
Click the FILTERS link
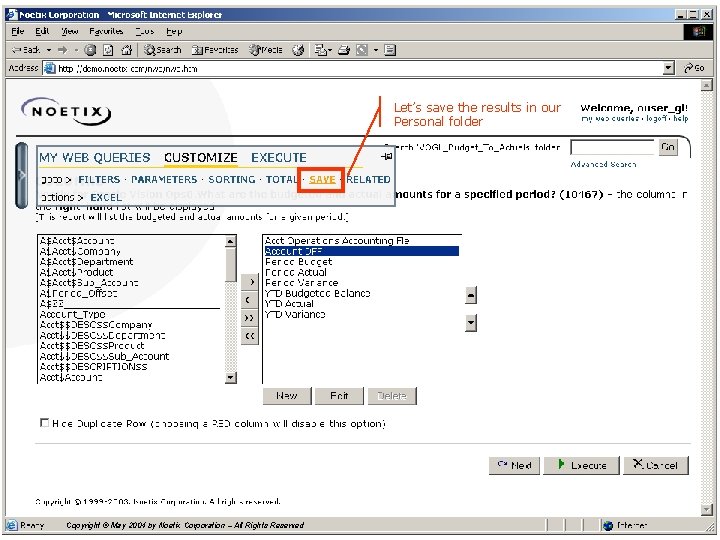click(x=99, y=180)
